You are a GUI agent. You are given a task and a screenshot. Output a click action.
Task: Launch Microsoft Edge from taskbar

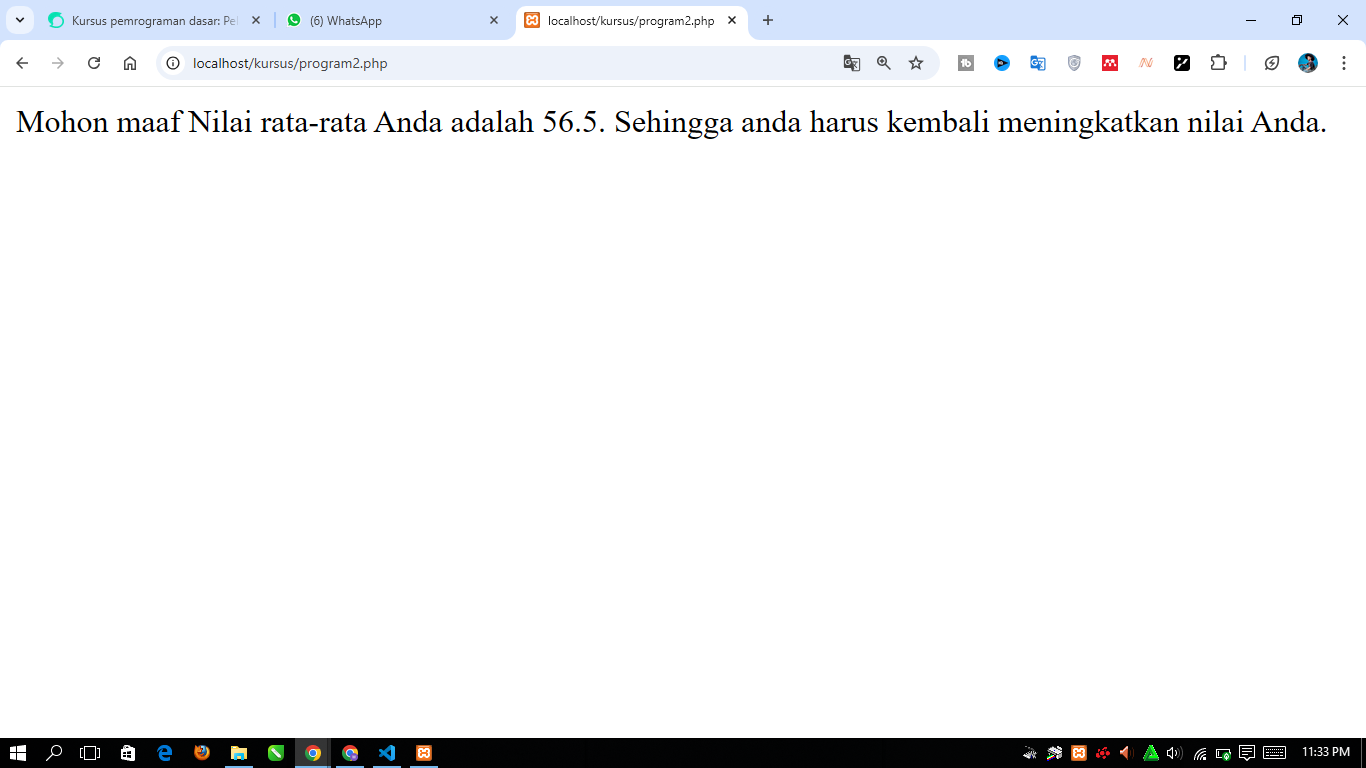[x=165, y=753]
